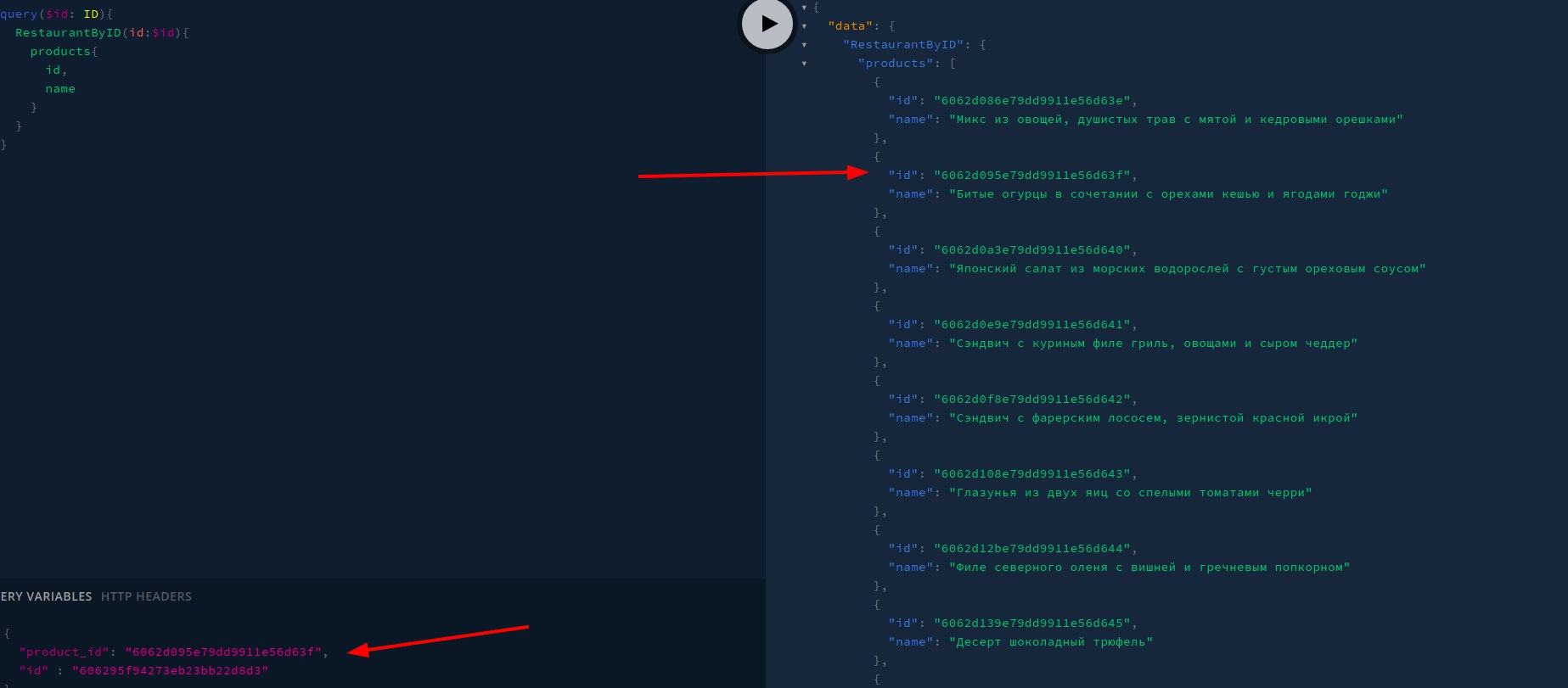
Task: Click the RestaurantByID(id:$id) line in editor
Action: tap(102, 33)
